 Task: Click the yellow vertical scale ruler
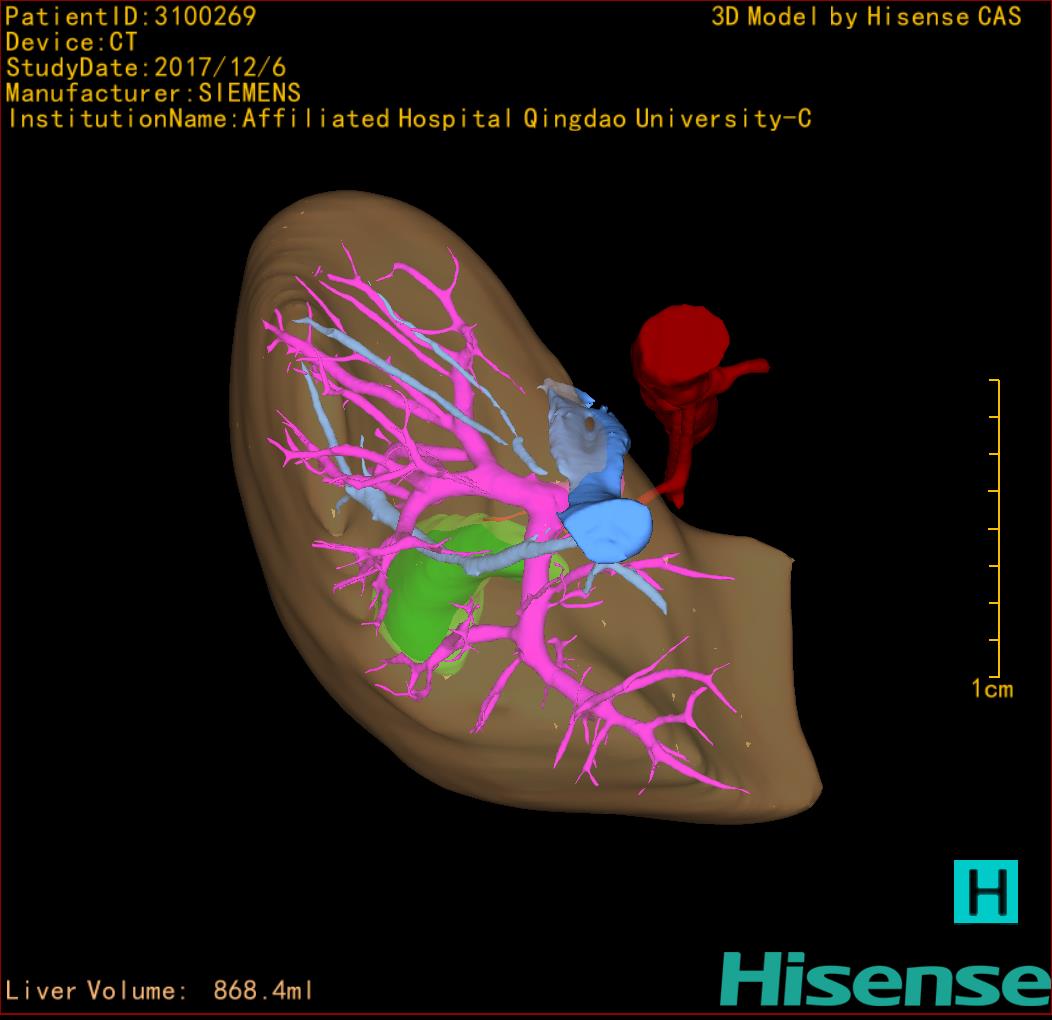pyautogui.click(x=997, y=528)
